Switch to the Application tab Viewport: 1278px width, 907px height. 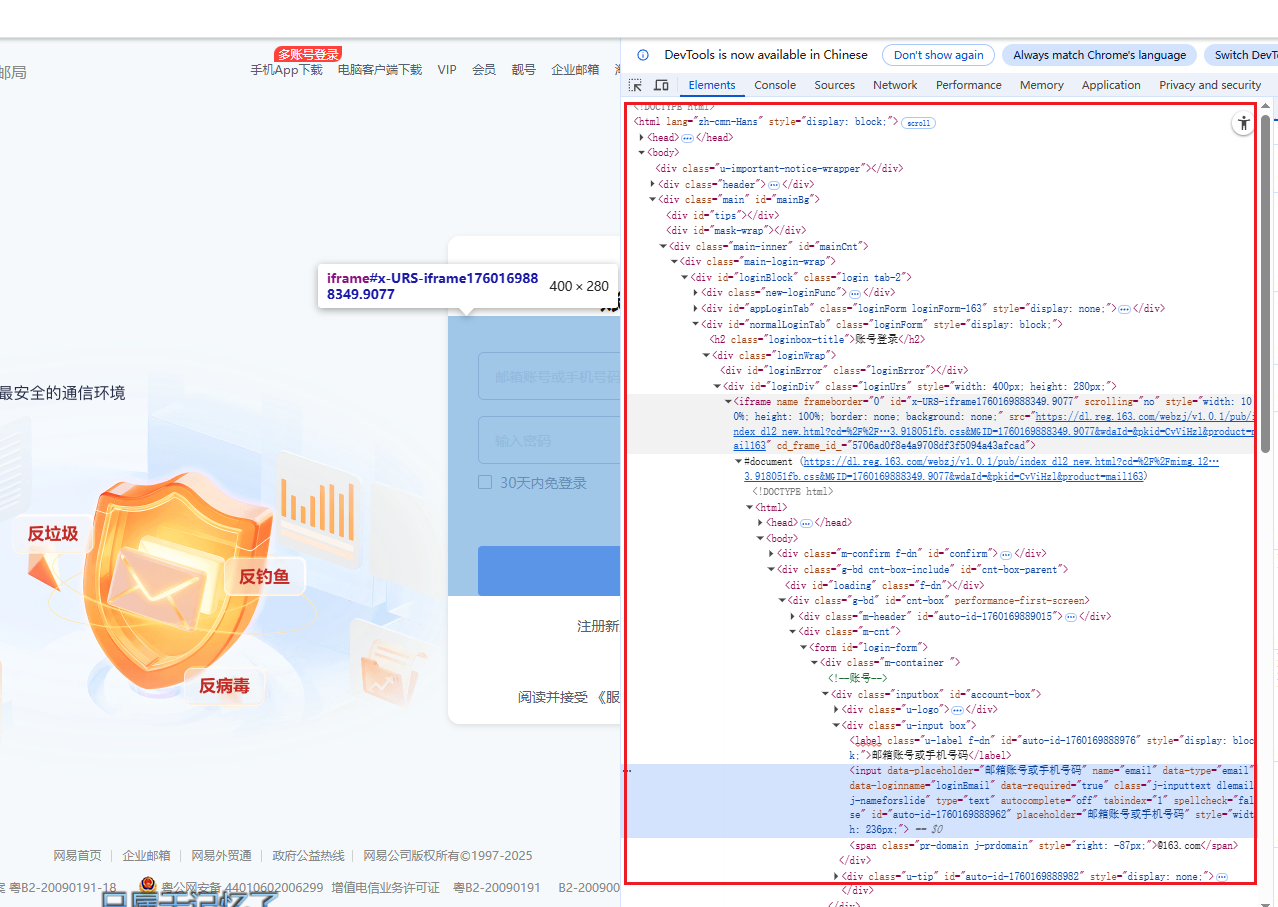1111,85
